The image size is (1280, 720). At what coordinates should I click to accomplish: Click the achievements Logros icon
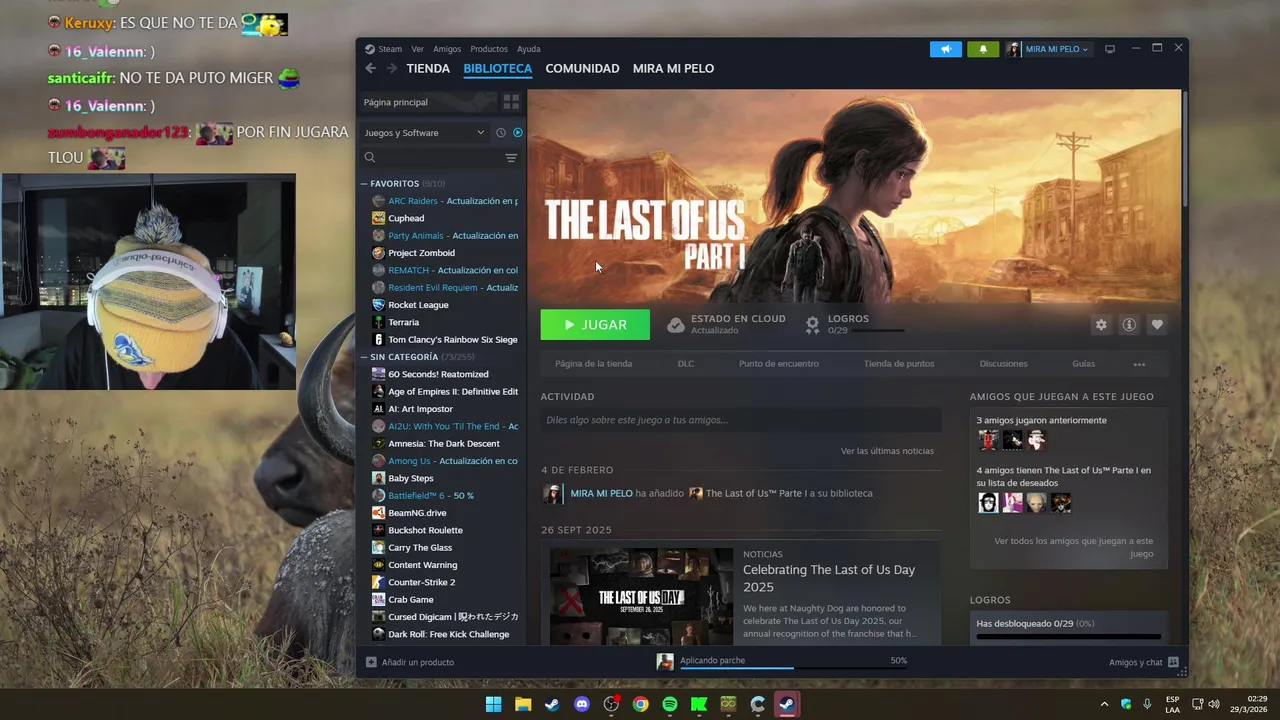pos(813,325)
